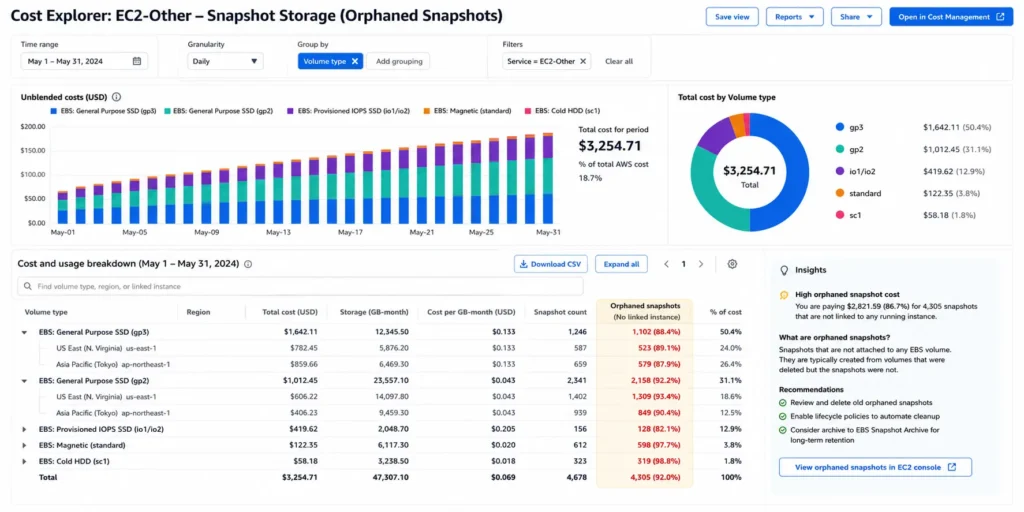
Task: Click the gp3 blue dot in donut legend
Action: pyautogui.click(x=839, y=127)
